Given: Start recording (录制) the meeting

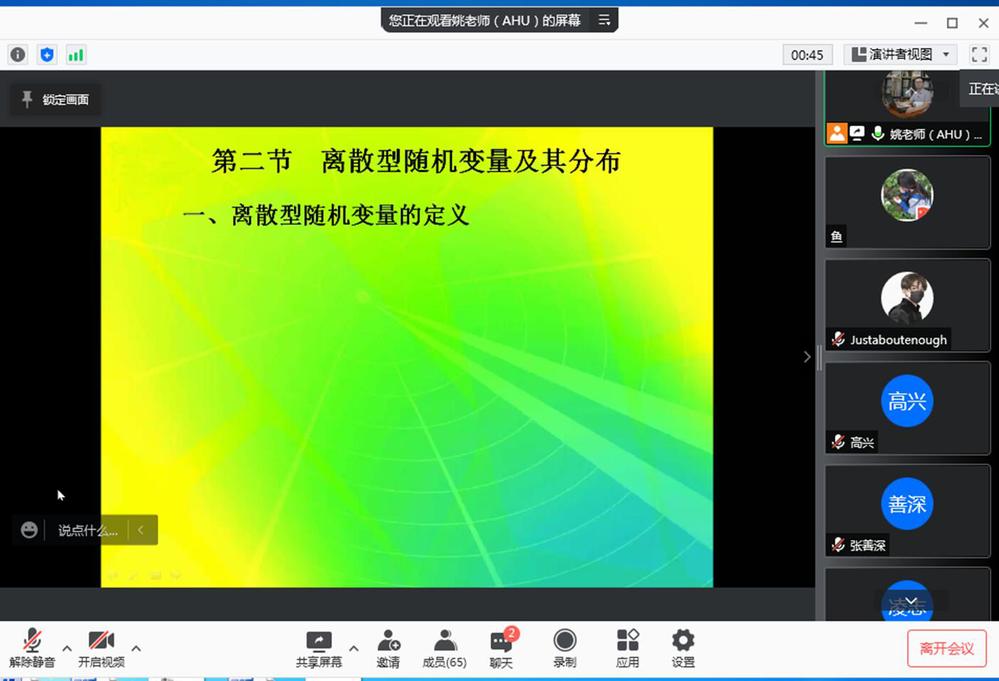Looking at the screenshot, I should pyautogui.click(x=564, y=648).
